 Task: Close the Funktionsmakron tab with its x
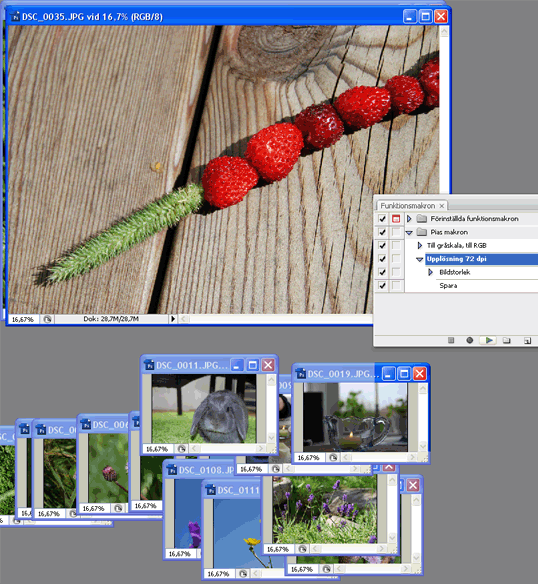pos(442,206)
